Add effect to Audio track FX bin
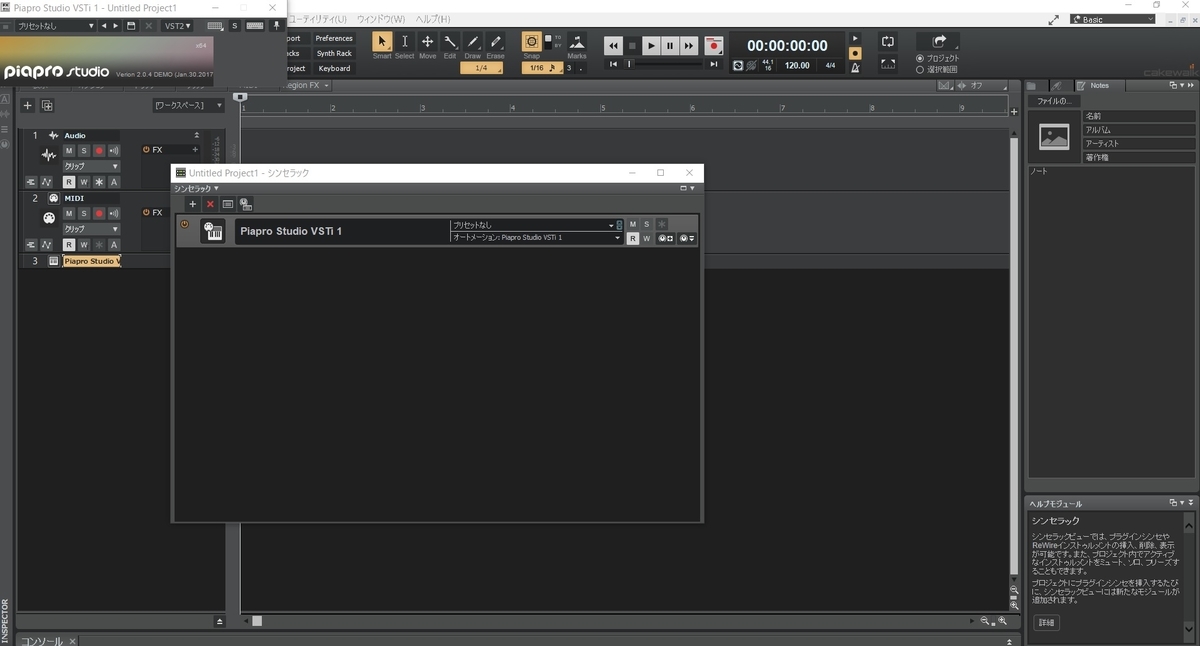1200x646 pixels. pyautogui.click(x=195, y=150)
